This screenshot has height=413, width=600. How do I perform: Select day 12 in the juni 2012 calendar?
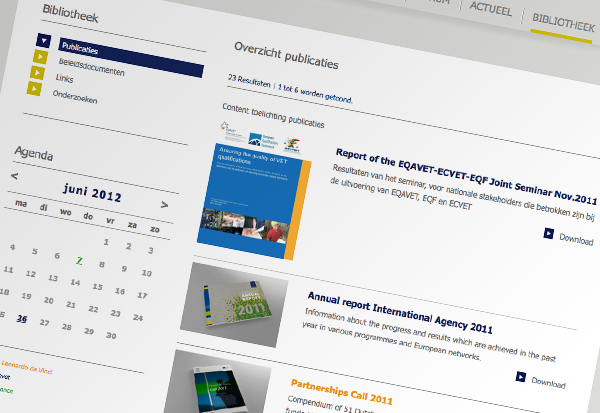[x=31, y=274]
